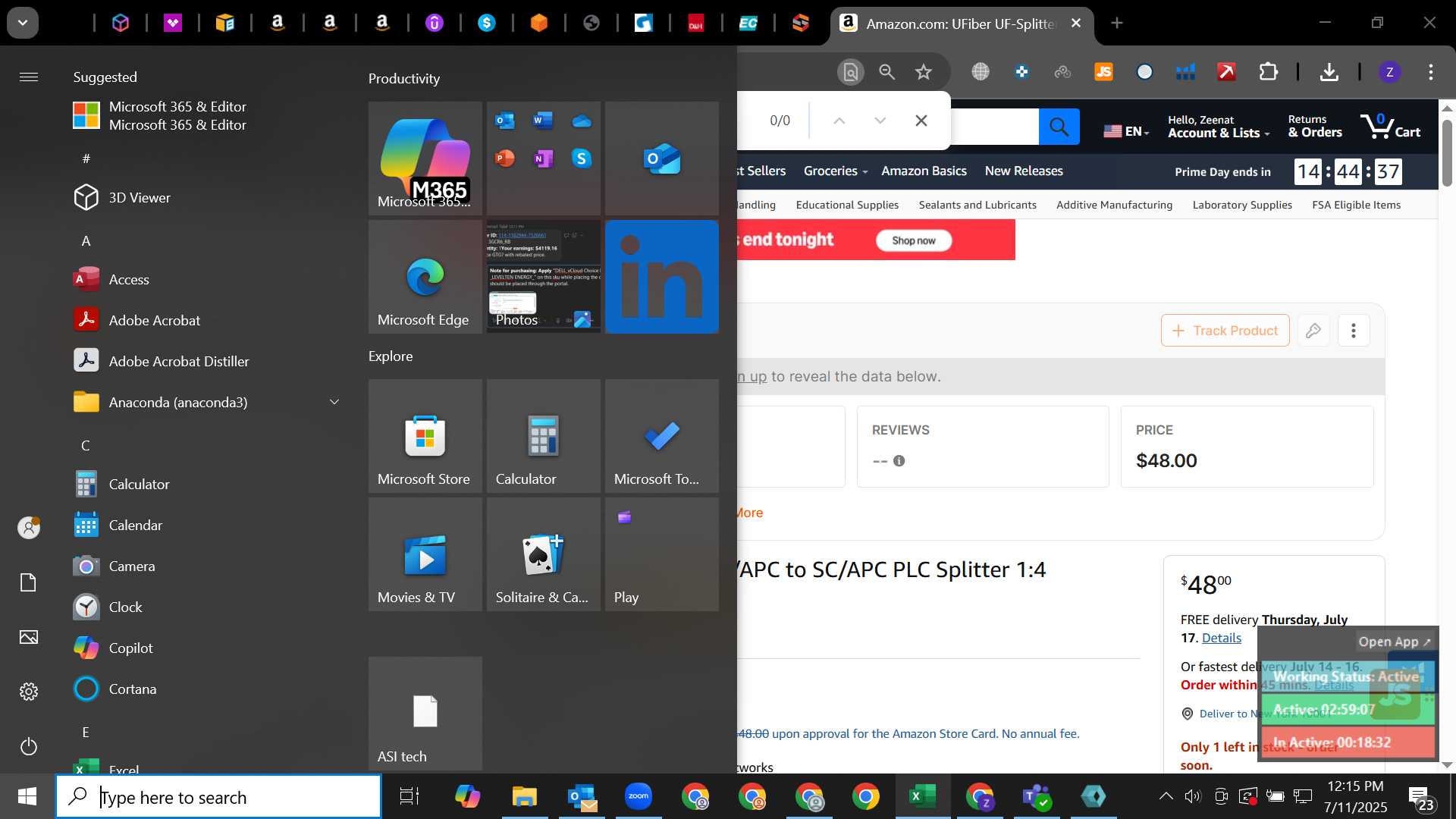The height and width of the screenshot is (819, 1456).
Task: Open the Solitaire & Casual Games tile
Action: tap(544, 554)
